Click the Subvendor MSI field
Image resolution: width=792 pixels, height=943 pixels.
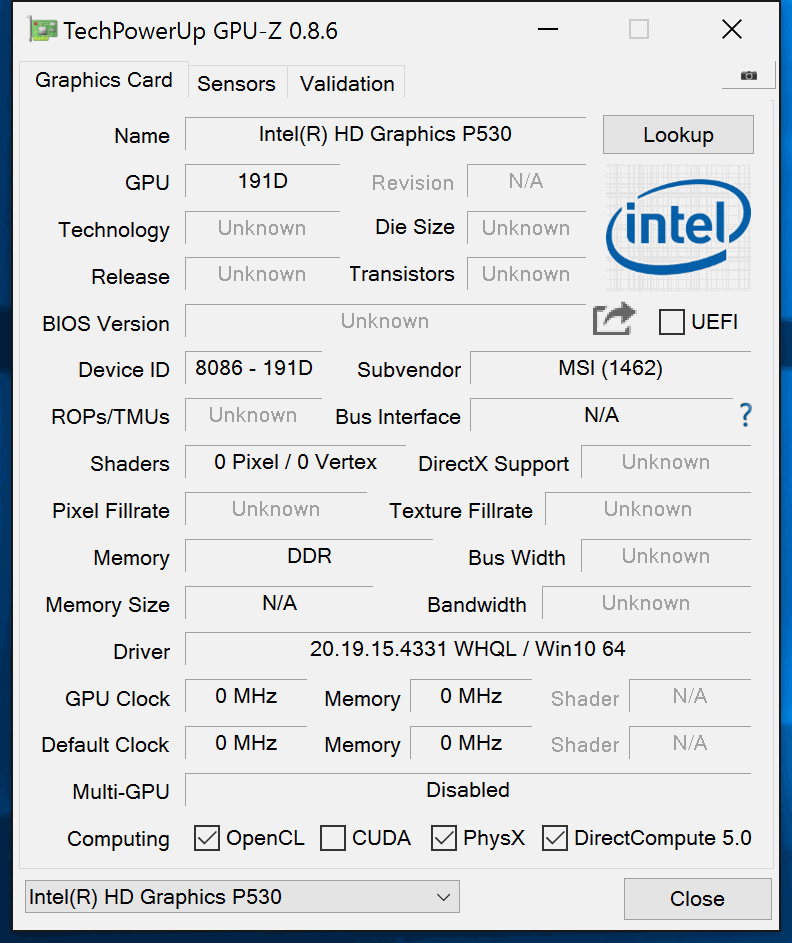(x=610, y=368)
